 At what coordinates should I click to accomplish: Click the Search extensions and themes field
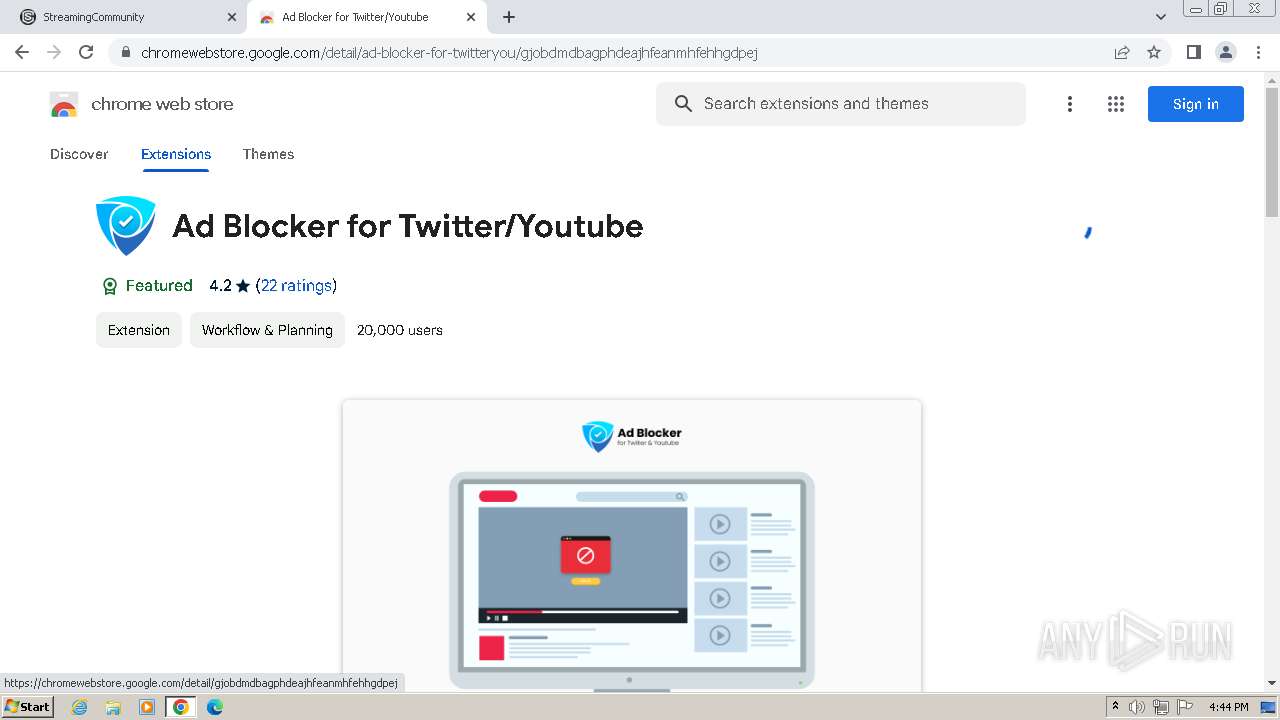click(841, 104)
